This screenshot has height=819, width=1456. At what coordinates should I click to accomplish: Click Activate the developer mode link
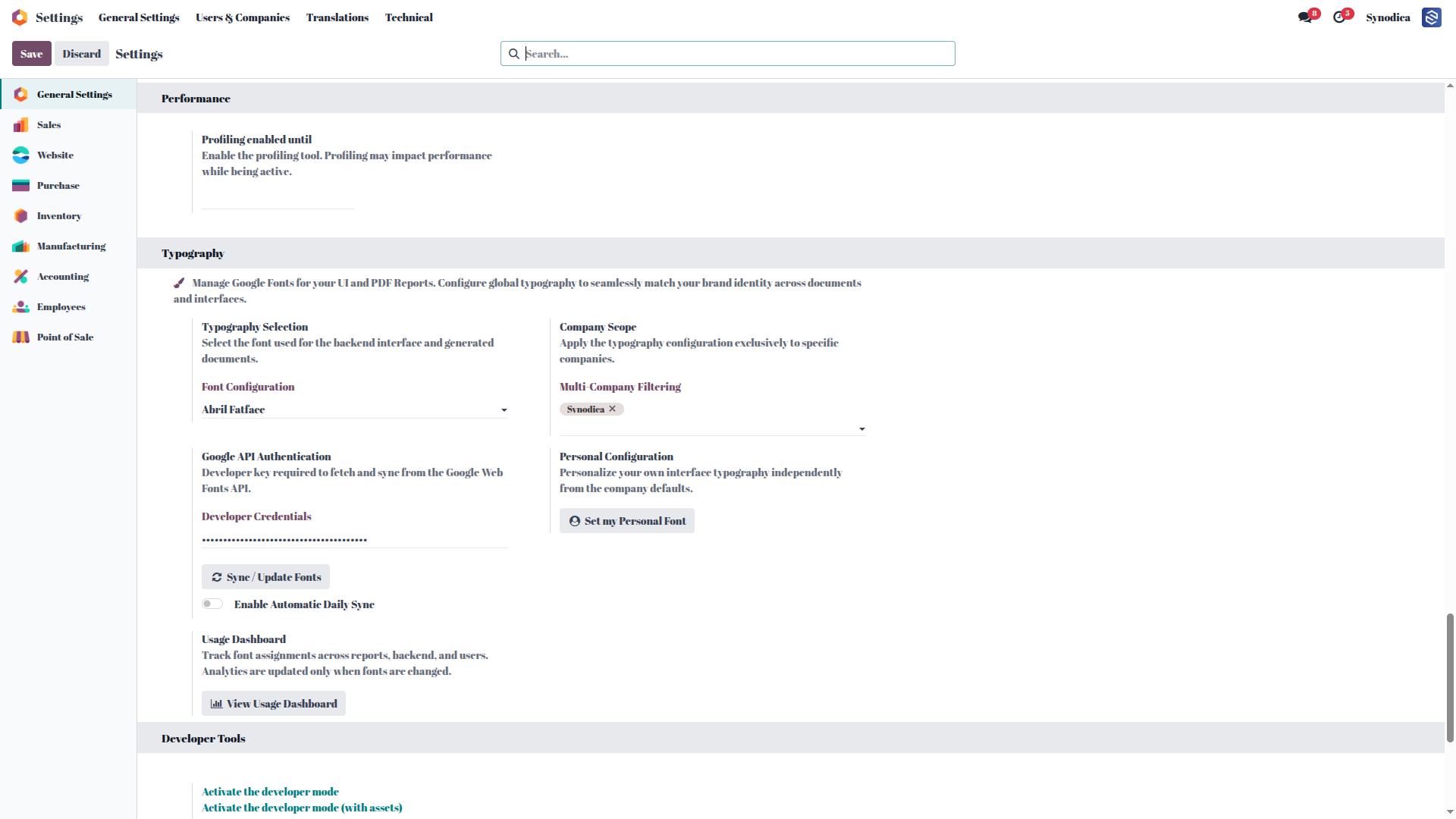[270, 792]
